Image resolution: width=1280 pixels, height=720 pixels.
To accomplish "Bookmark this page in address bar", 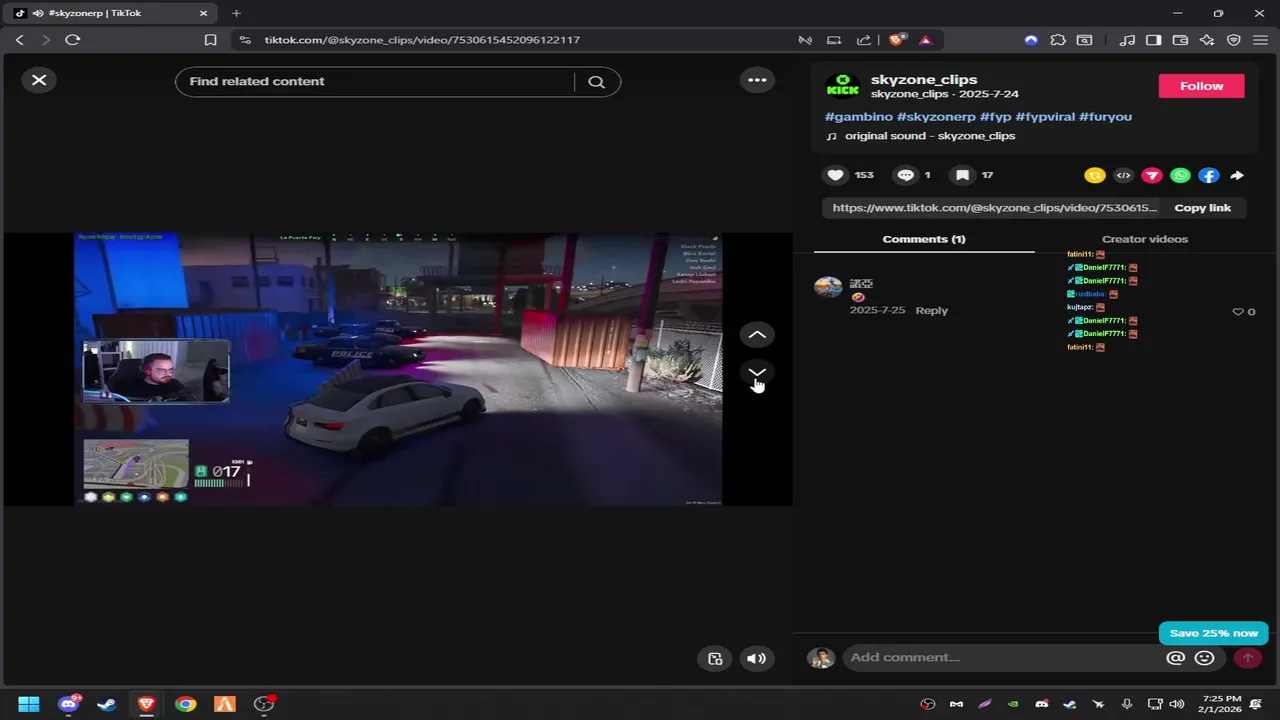I will click(210, 40).
